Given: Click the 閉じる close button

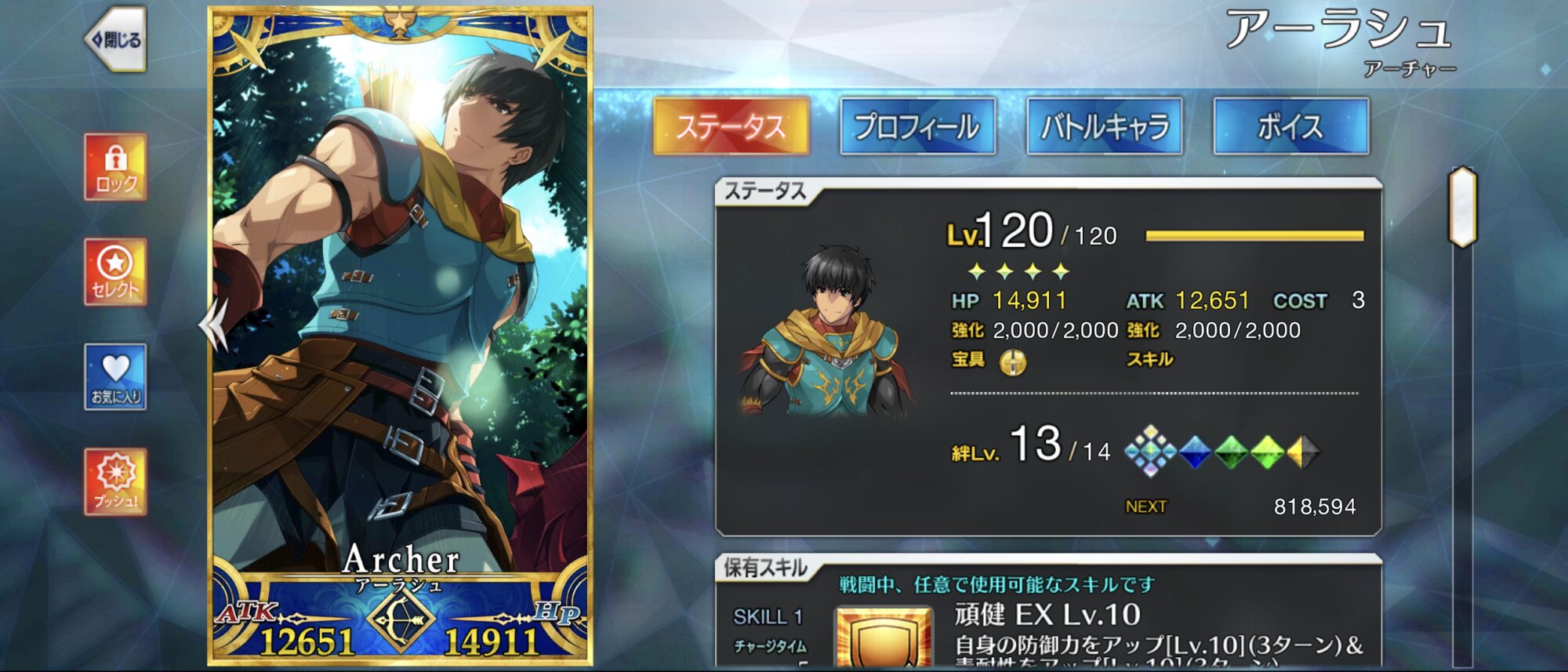Looking at the screenshot, I should pyautogui.click(x=116, y=39).
